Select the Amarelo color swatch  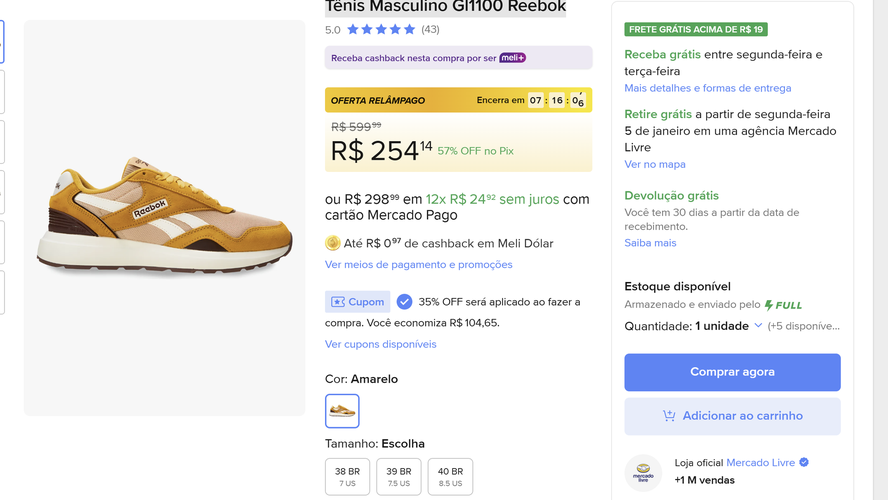pos(342,411)
